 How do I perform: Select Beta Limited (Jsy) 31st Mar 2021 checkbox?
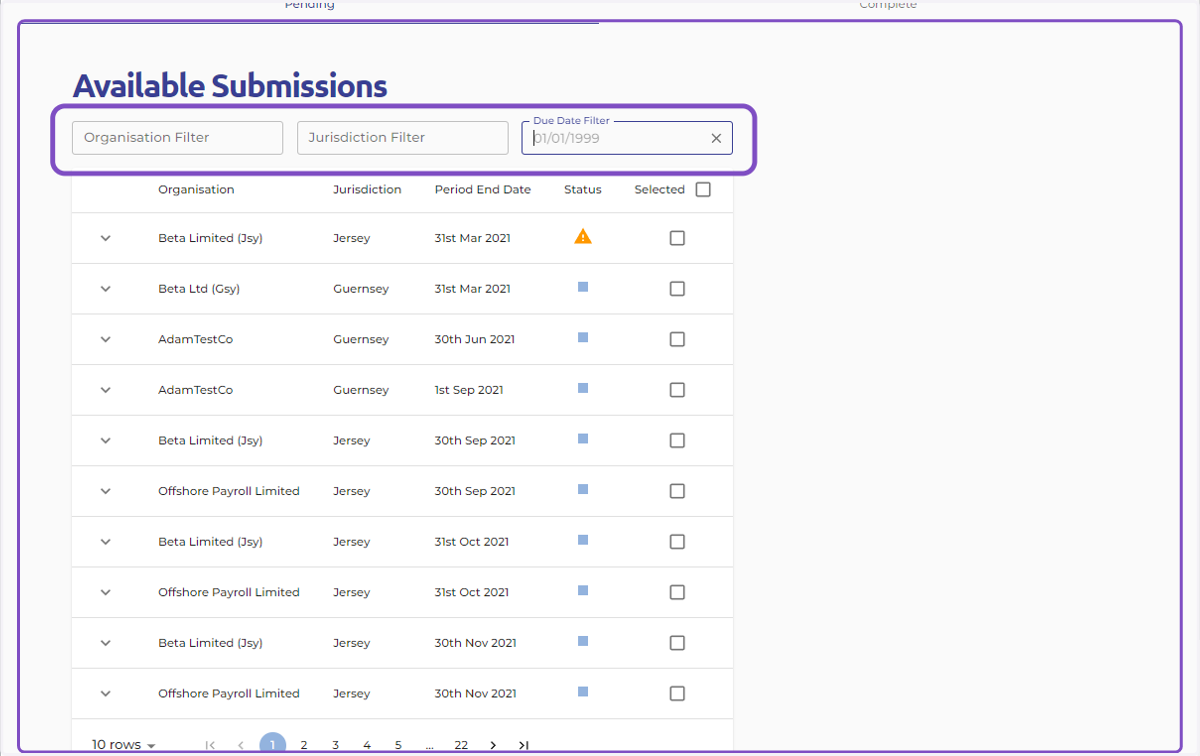677,238
